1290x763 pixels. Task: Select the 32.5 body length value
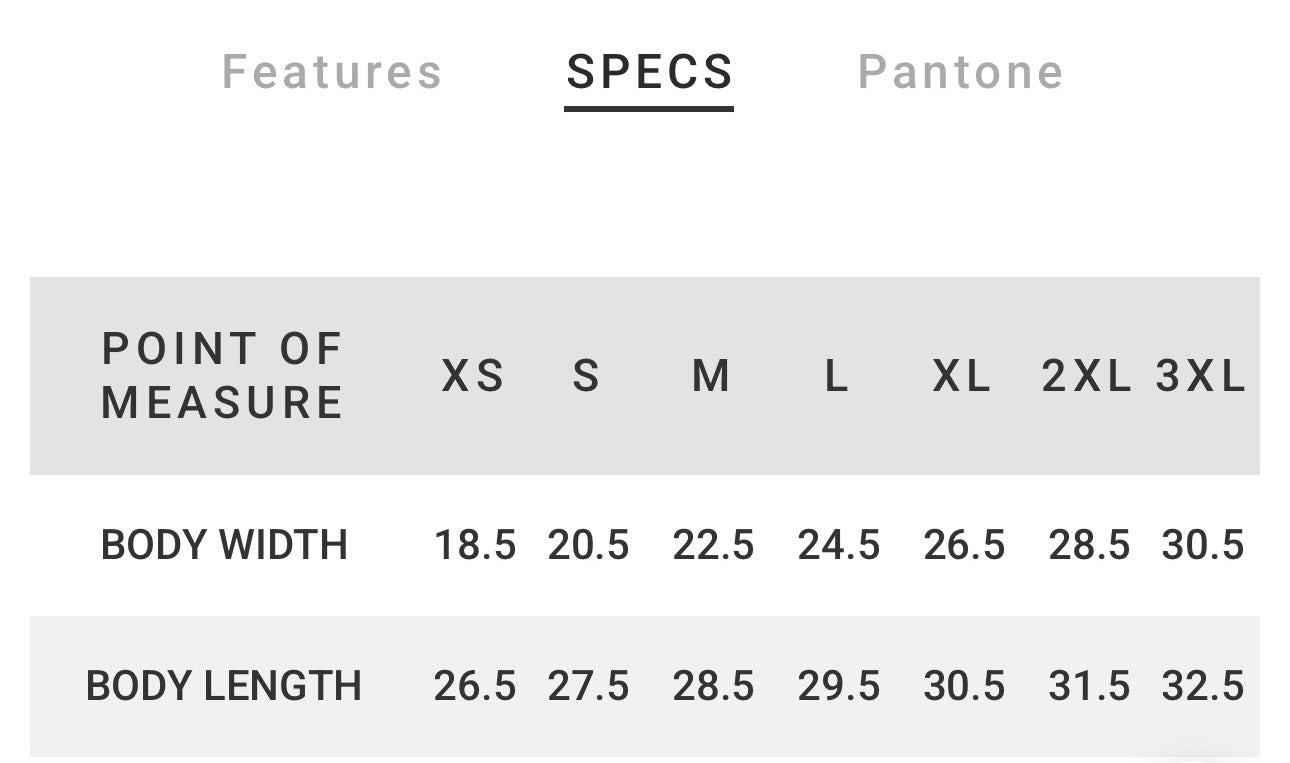coord(1203,687)
